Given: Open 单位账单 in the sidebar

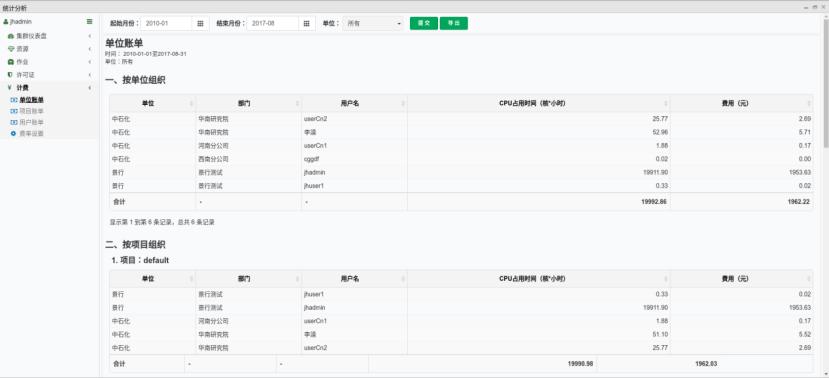Looking at the screenshot, I should click(x=31, y=100).
